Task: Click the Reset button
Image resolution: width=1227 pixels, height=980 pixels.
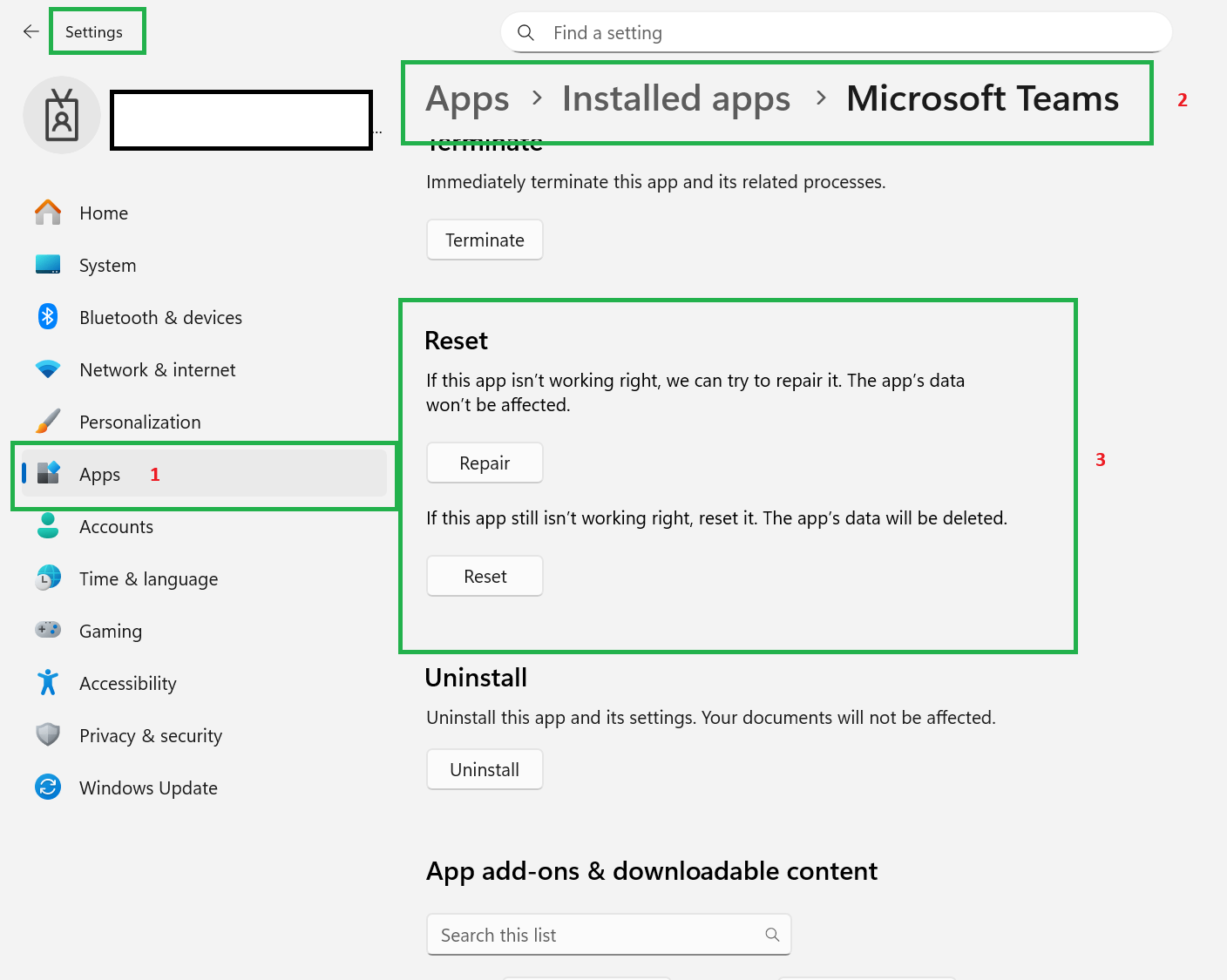Action: click(485, 576)
